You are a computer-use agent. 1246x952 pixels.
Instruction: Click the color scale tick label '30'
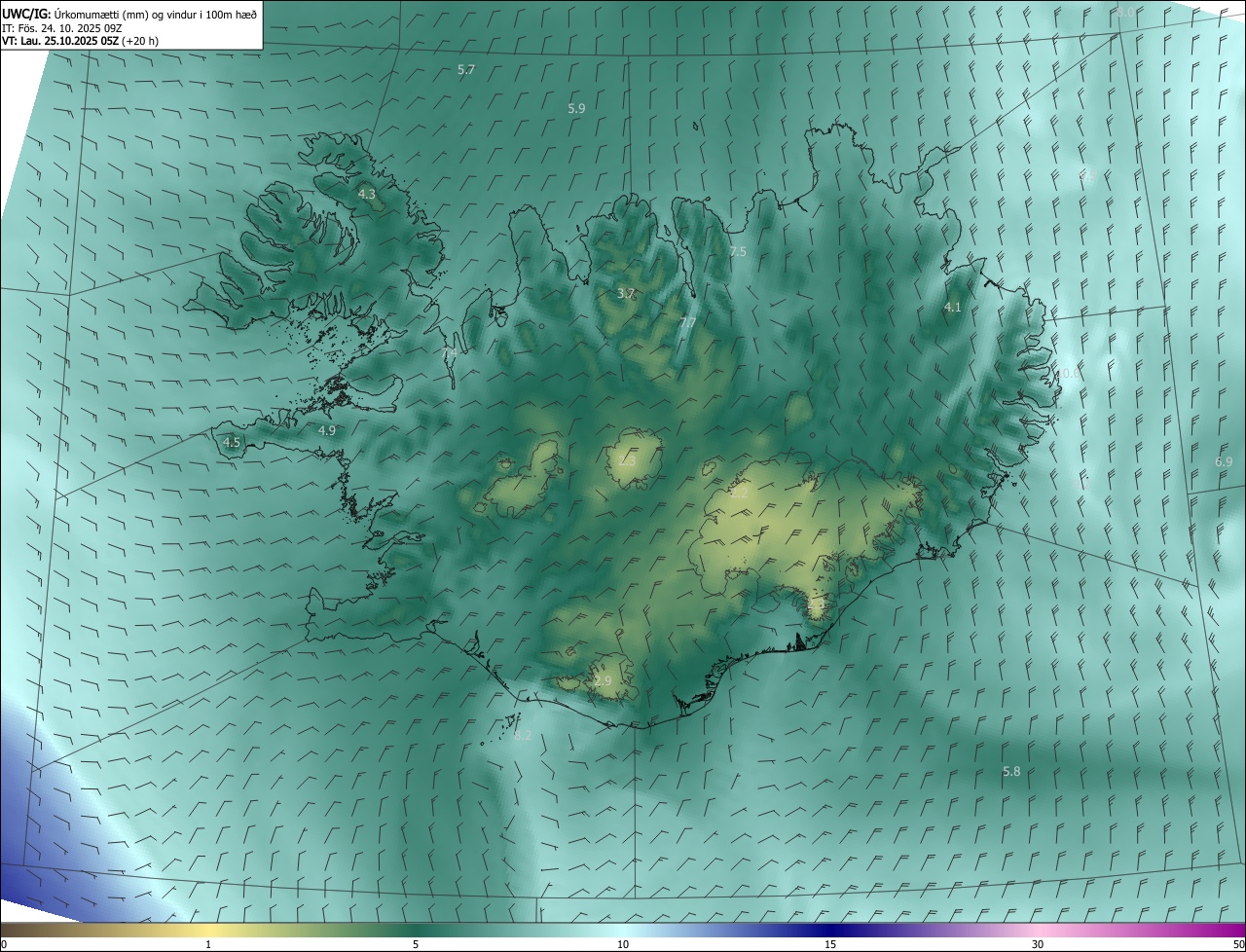(x=1038, y=944)
